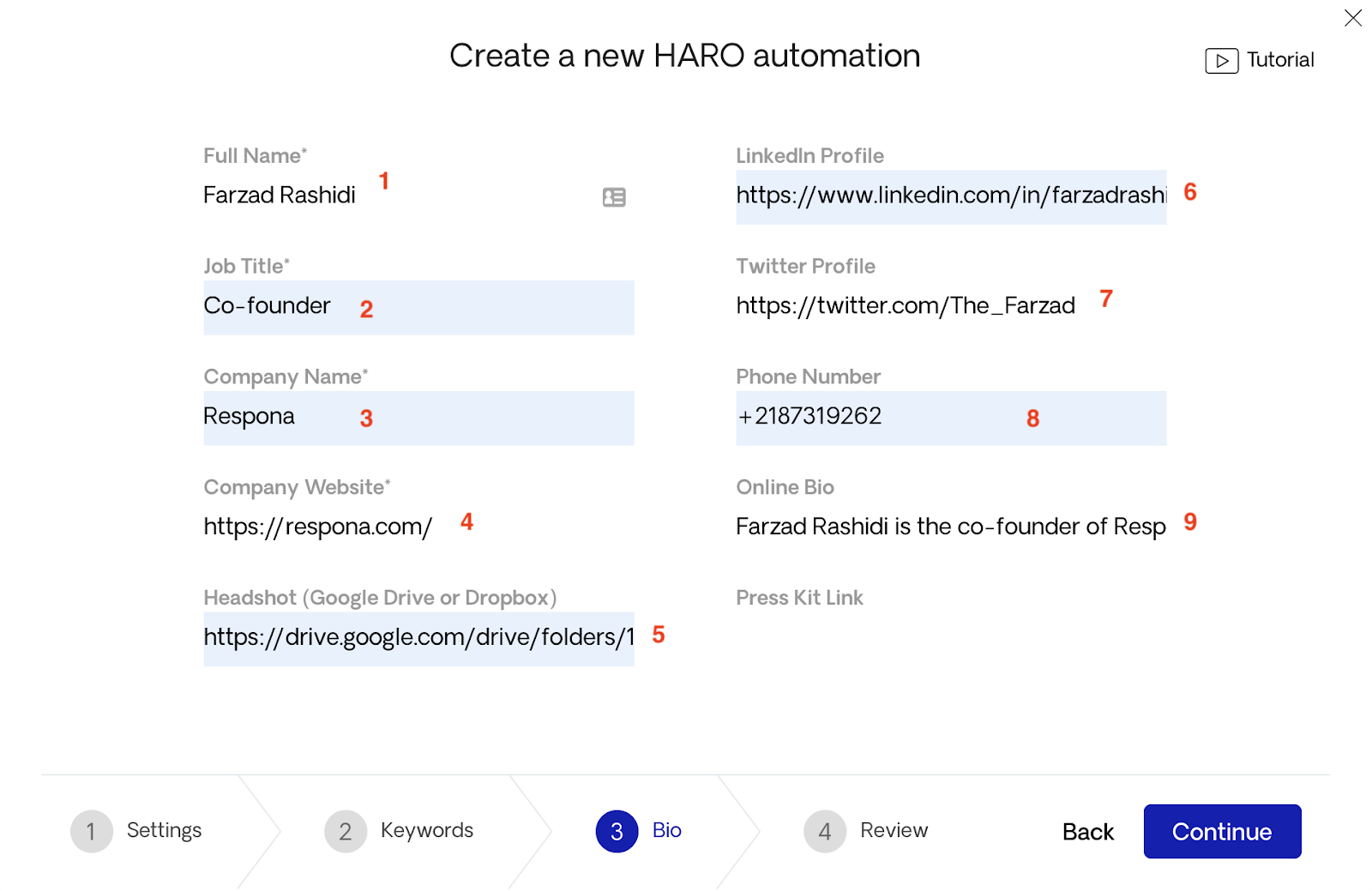1372x891 pixels.
Task: Click the LinkedIn Profile URL field
Action: (x=951, y=197)
